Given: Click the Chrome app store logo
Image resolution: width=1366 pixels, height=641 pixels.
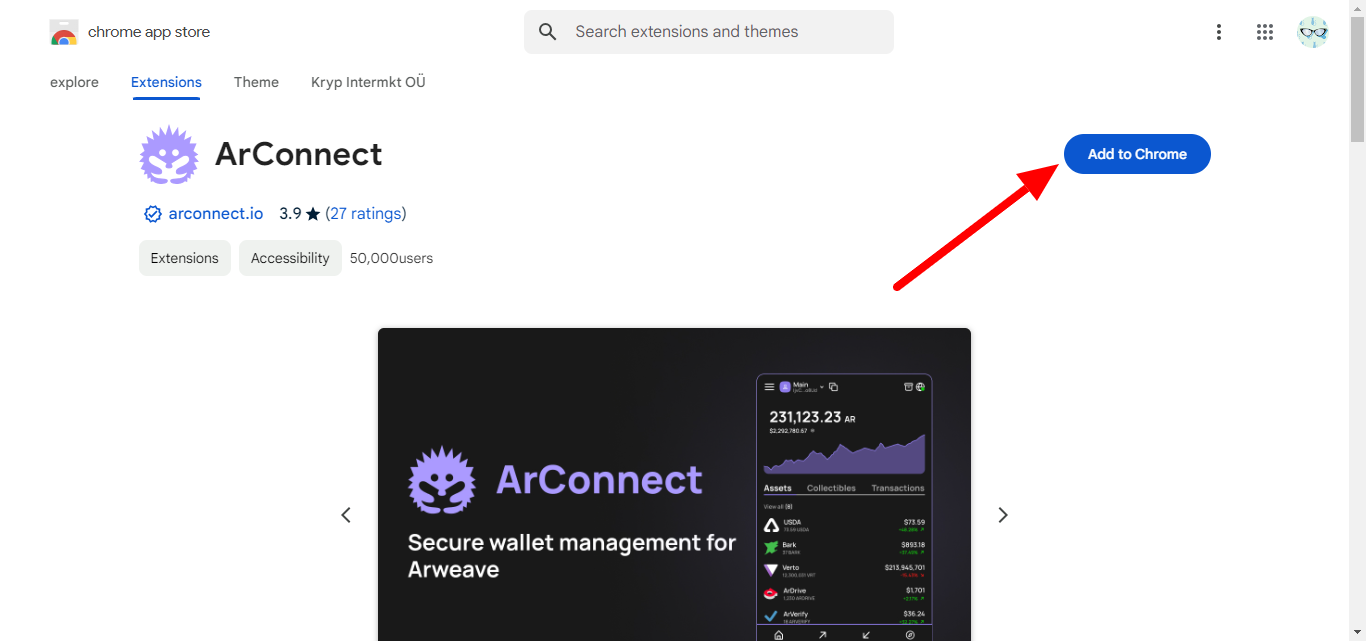Looking at the screenshot, I should (64, 32).
